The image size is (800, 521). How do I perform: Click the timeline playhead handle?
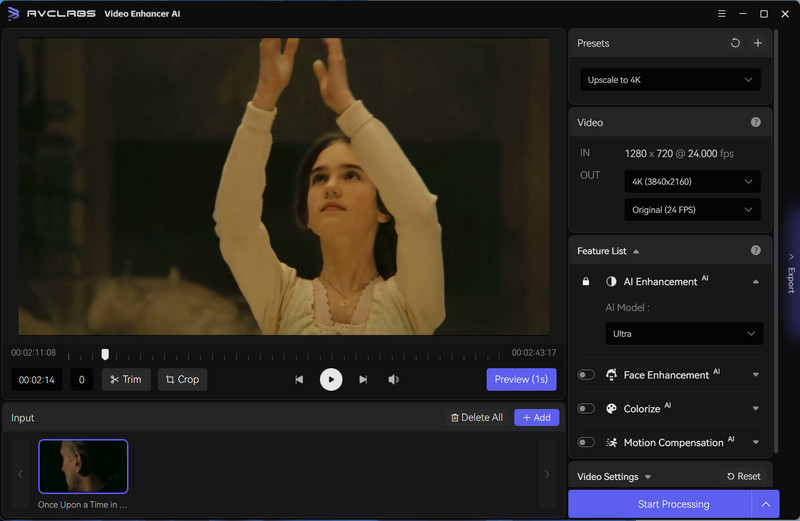click(105, 354)
